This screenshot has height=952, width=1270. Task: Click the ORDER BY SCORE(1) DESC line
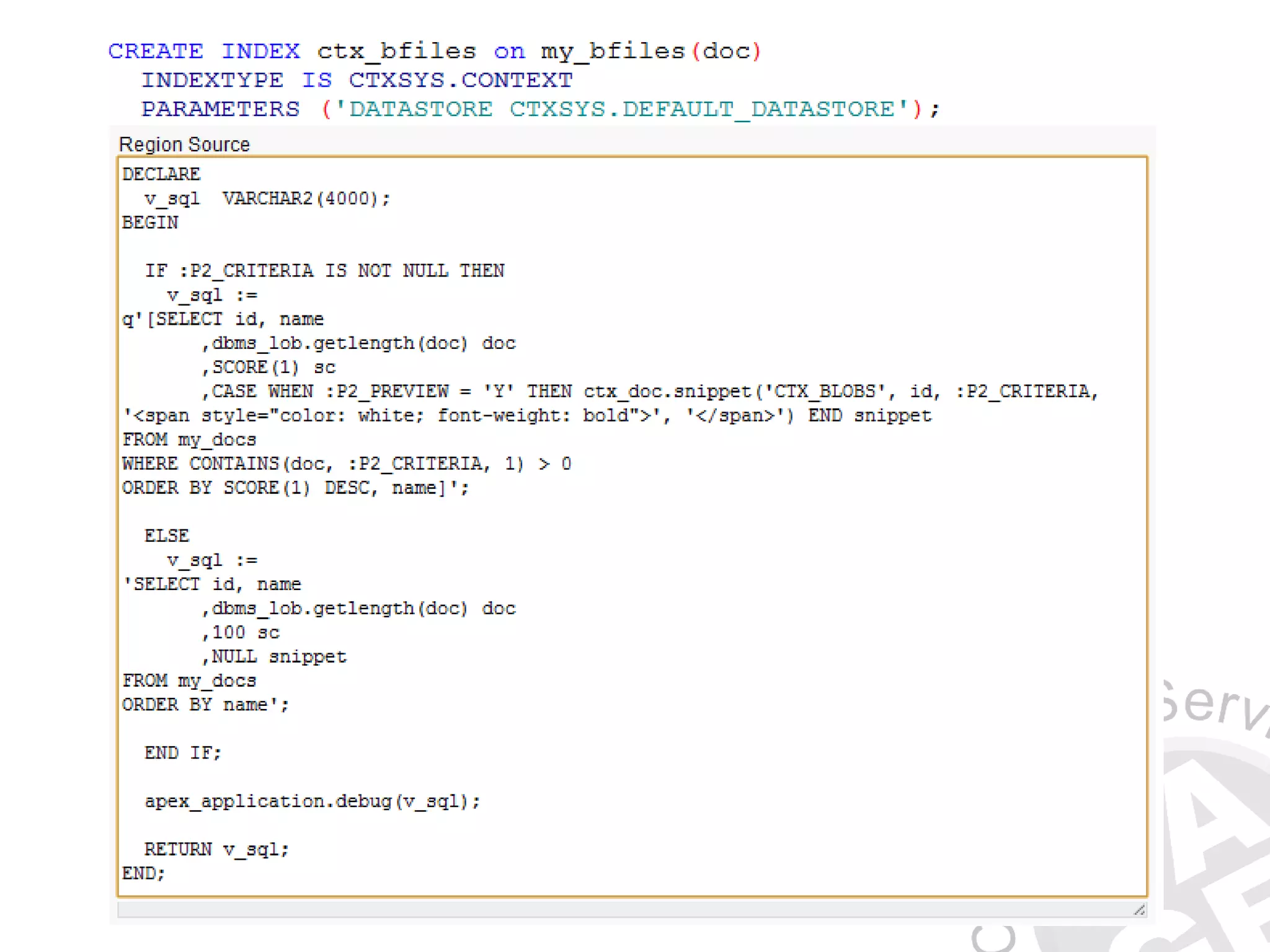[295, 488]
